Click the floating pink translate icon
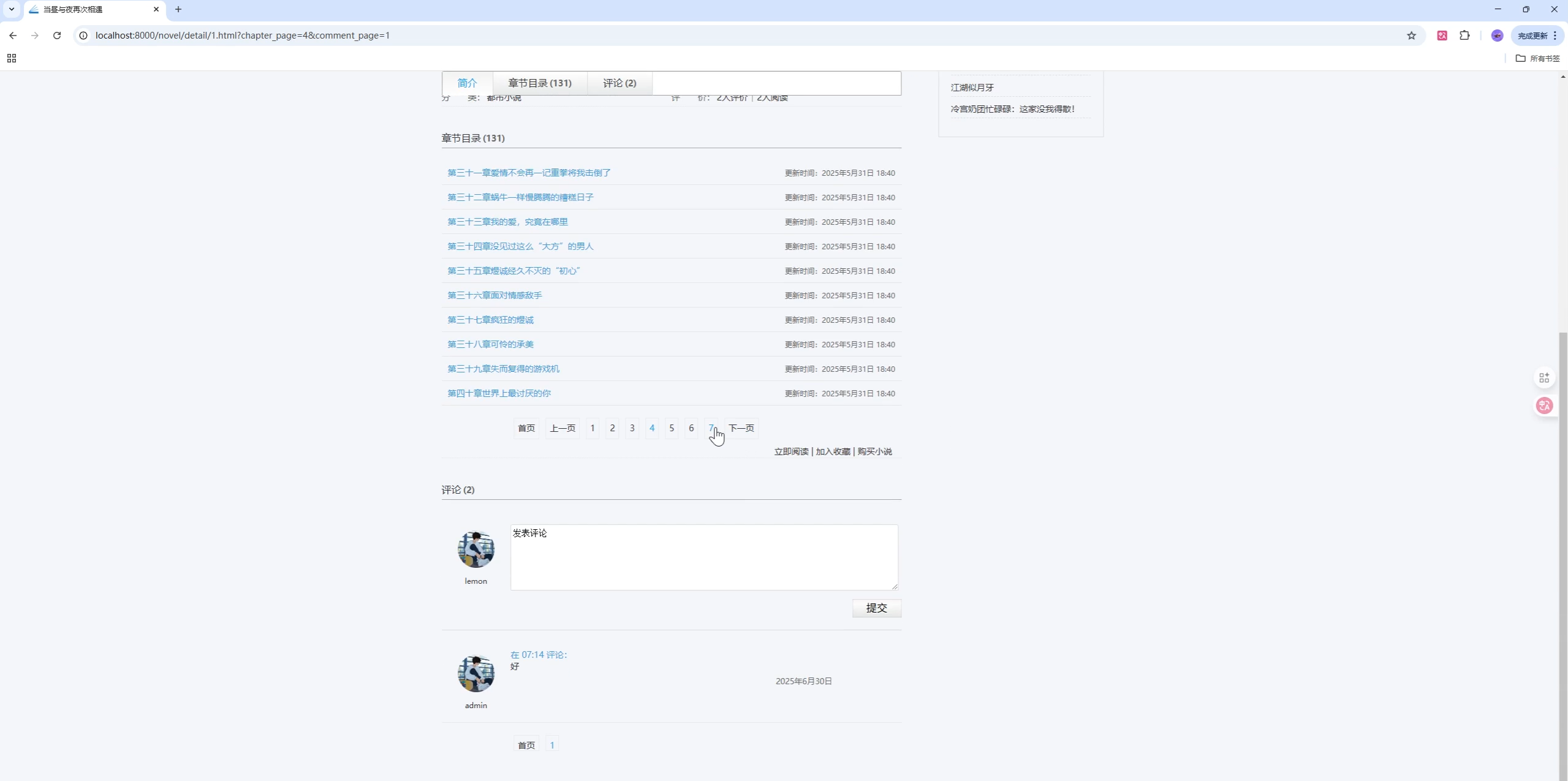Image resolution: width=1568 pixels, height=781 pixels. (x=1544, y=406)
